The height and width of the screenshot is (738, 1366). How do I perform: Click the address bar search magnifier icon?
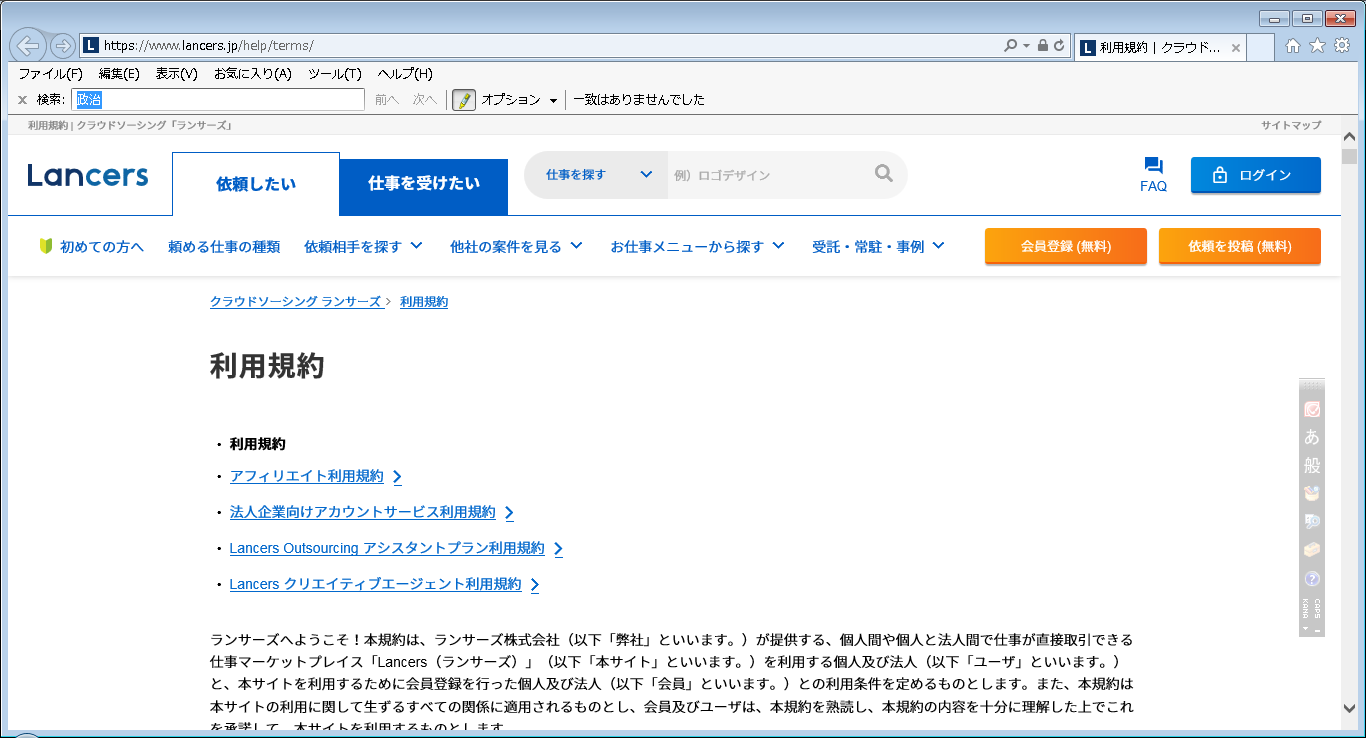coord(1011,46)
